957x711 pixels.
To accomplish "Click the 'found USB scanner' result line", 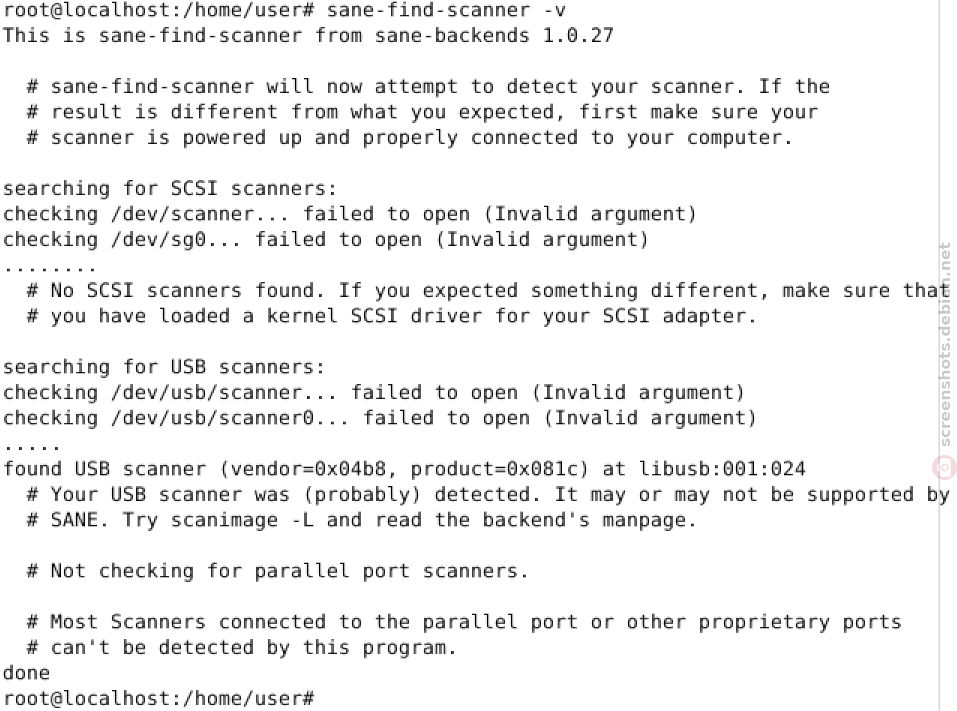I will [x=404, y=469].
